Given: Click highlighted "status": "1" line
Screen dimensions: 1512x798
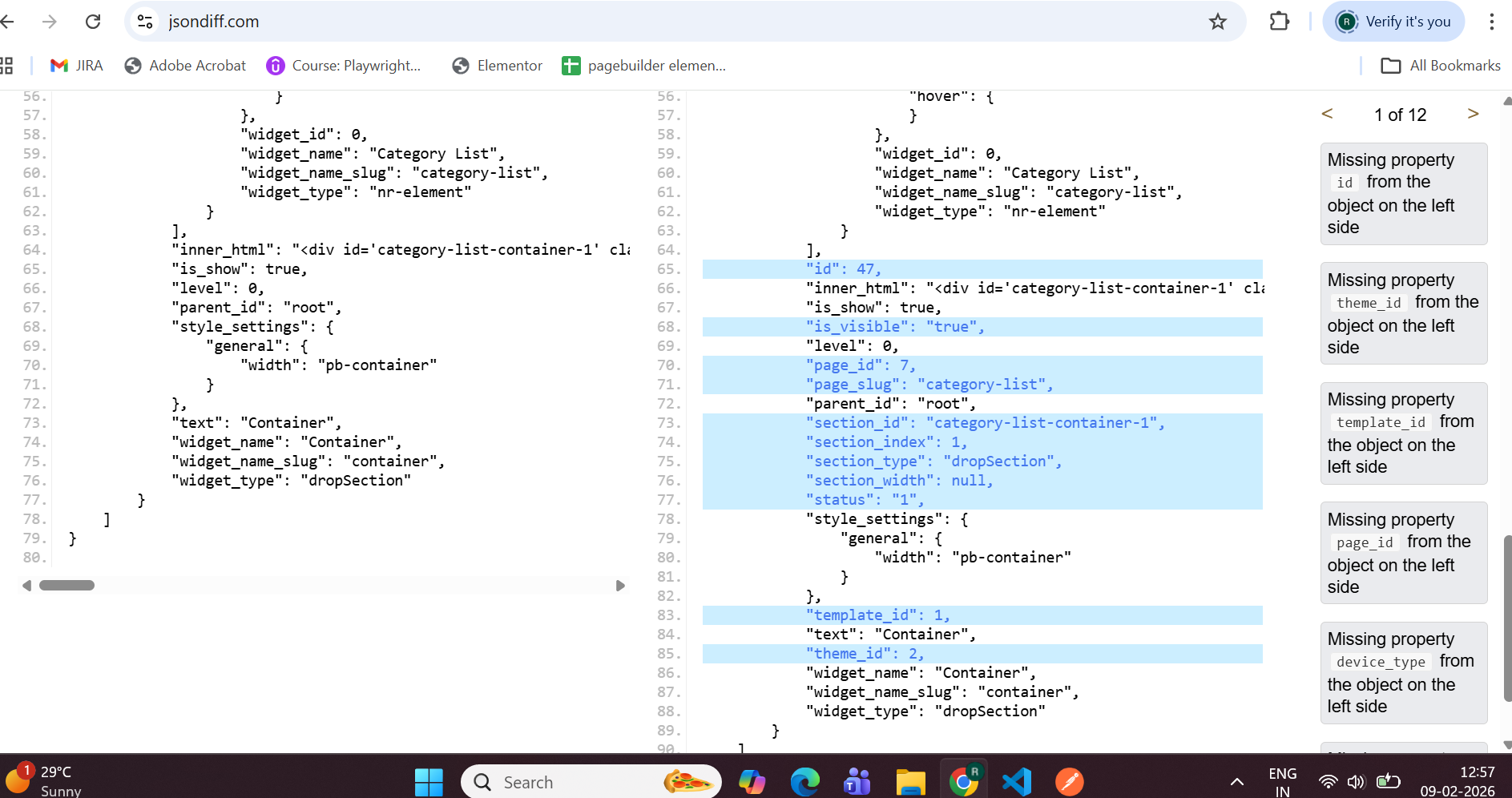Looking at the screenshot, I should click(x=982, y=500).
